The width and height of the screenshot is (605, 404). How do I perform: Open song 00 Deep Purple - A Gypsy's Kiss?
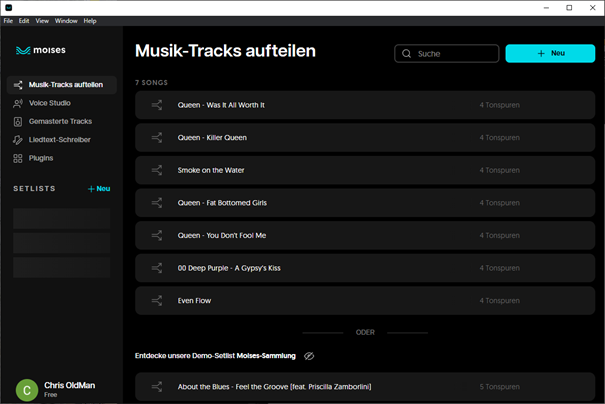(365, 268)
